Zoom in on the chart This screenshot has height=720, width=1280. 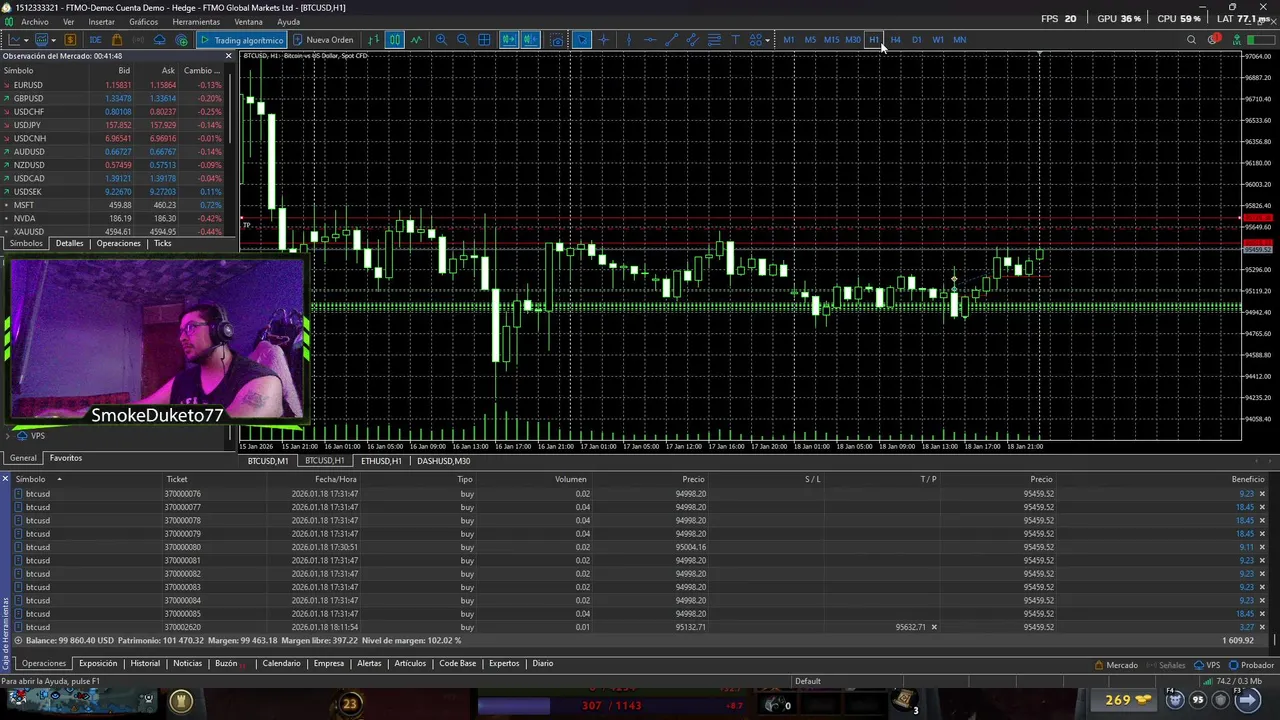pos(441,40)
